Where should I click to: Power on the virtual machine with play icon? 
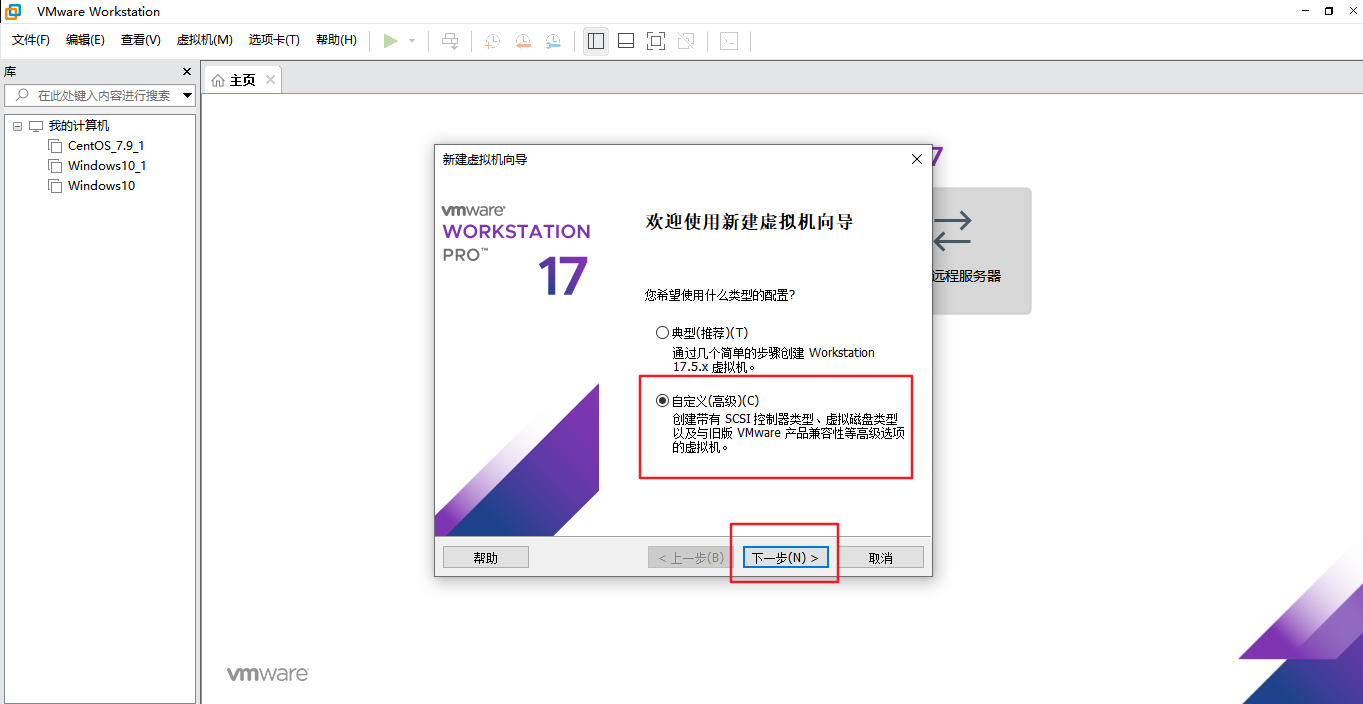point(391,41)
